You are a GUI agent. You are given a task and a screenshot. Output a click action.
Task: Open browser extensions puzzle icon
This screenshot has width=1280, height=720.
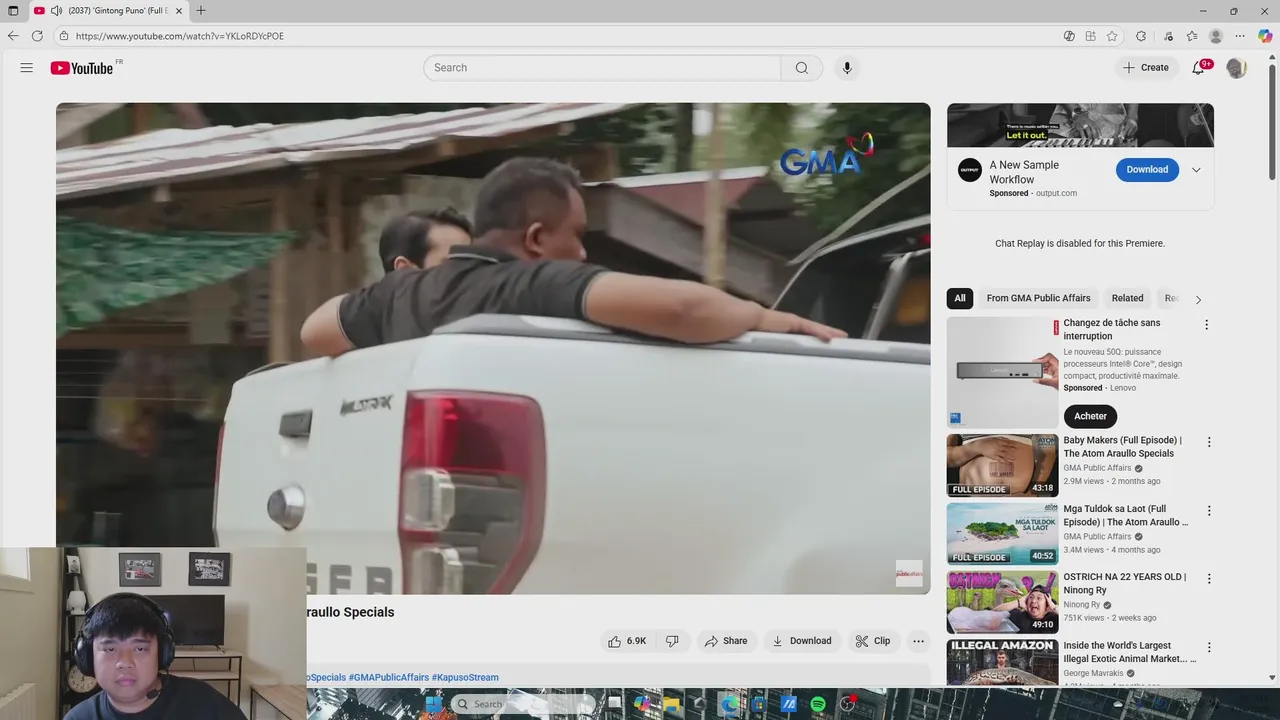pyautogui.click(x=1141, y=36)
